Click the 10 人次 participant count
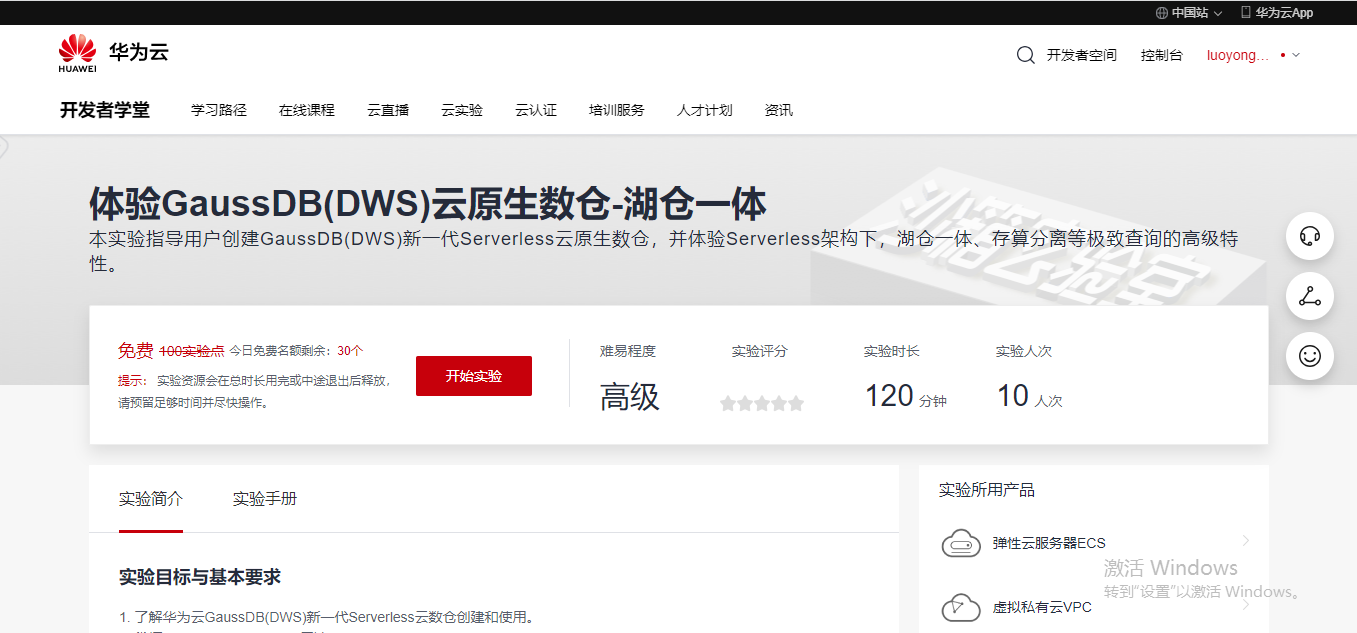The width and height of the screenshot is (1357, 633). click(1030, 397)
